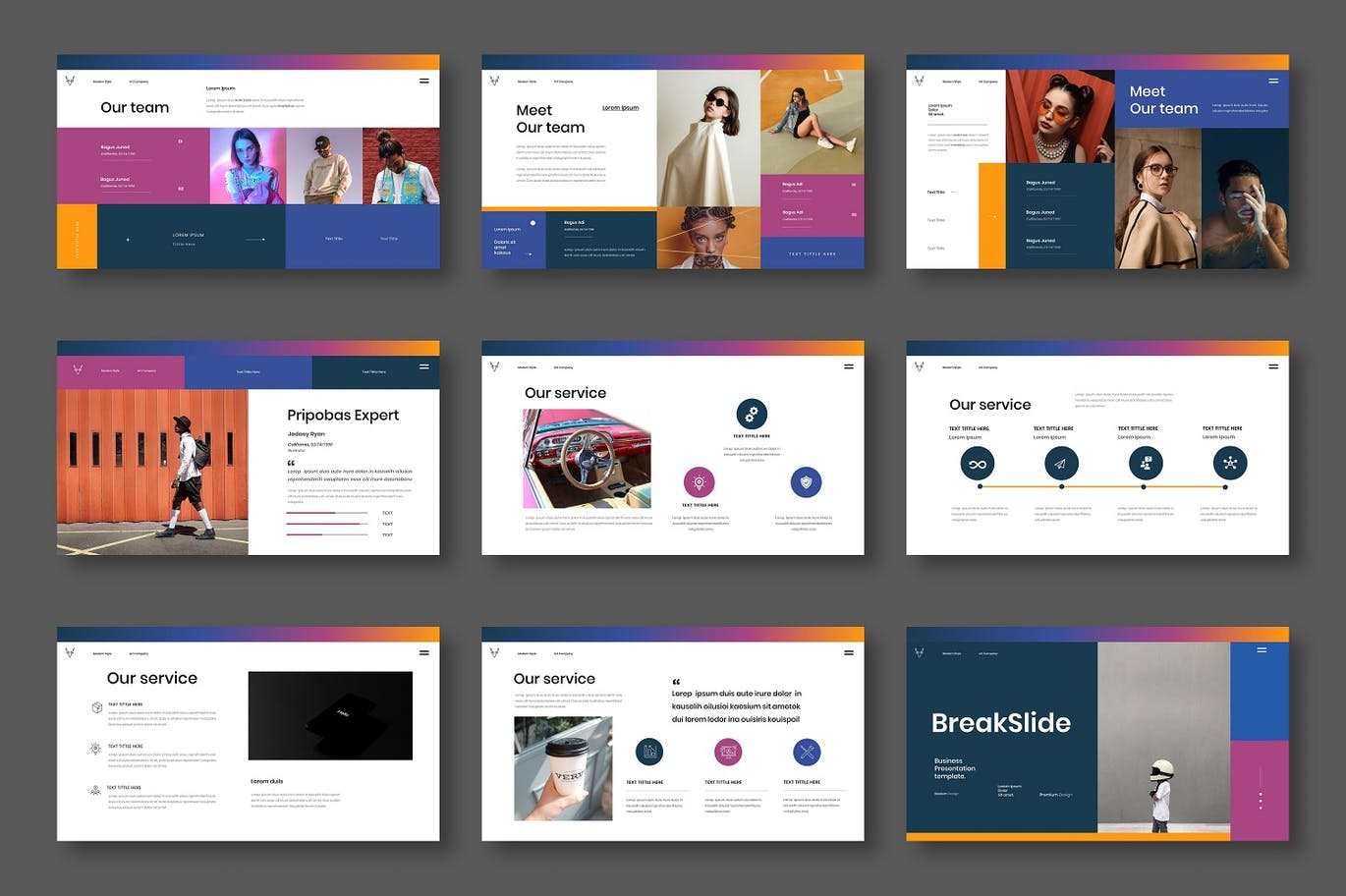Click the first dot on the orange timeline
Image resolution: width=1346 pixels, height=896 pixels.
[x=979, y=486]
